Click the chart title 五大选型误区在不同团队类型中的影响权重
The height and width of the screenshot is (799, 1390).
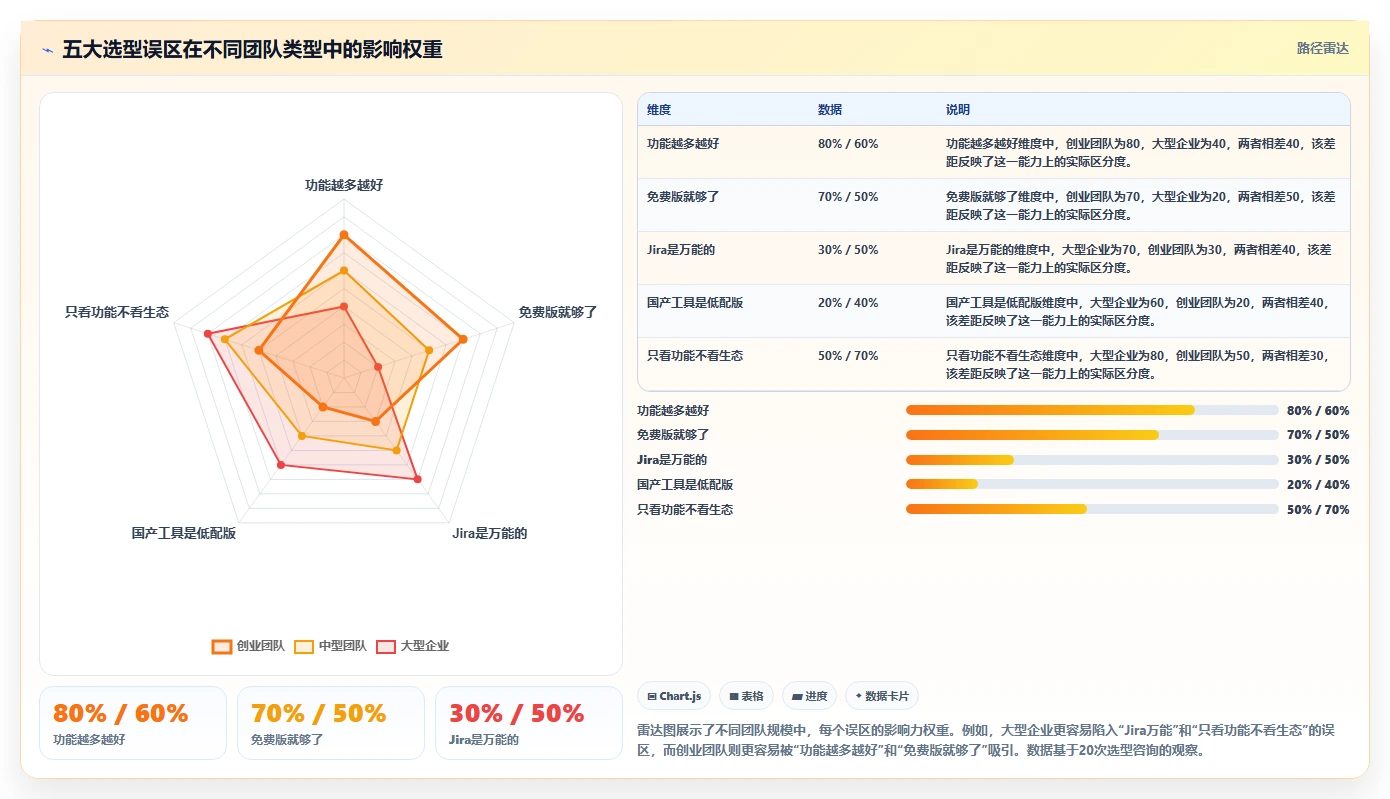click(252, 49)
